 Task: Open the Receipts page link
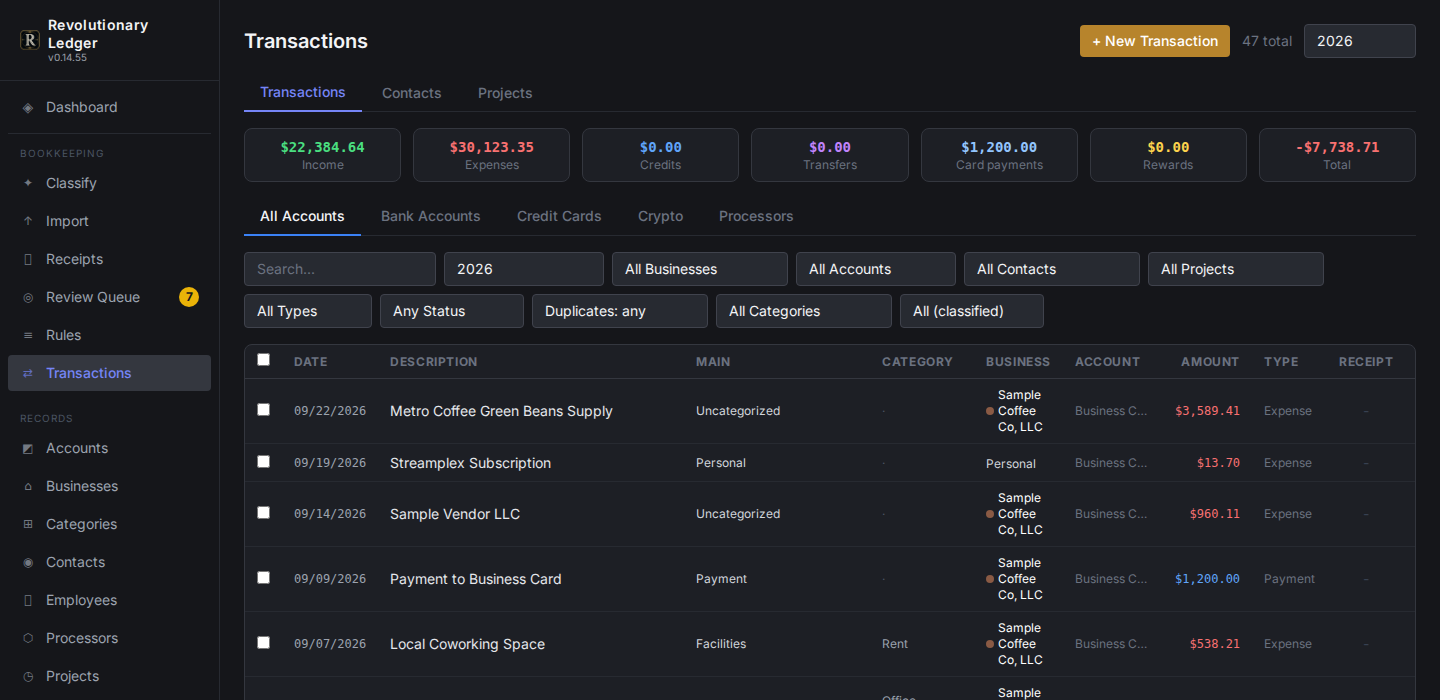click(110, 259)
